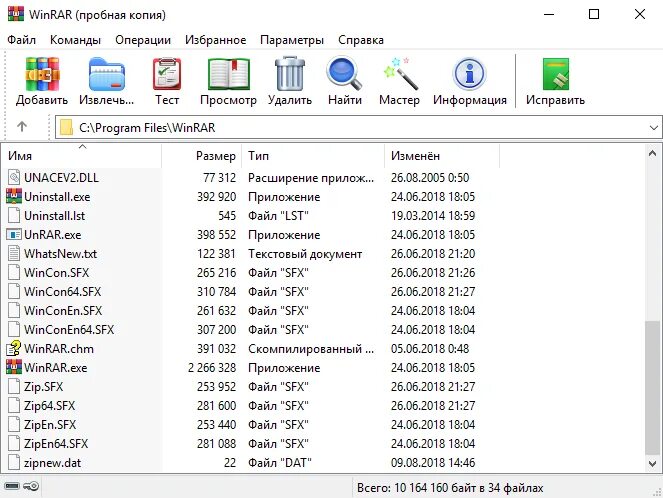
Task: Open the Найти (Find) magnifier tool
Action: pos(345,74)
